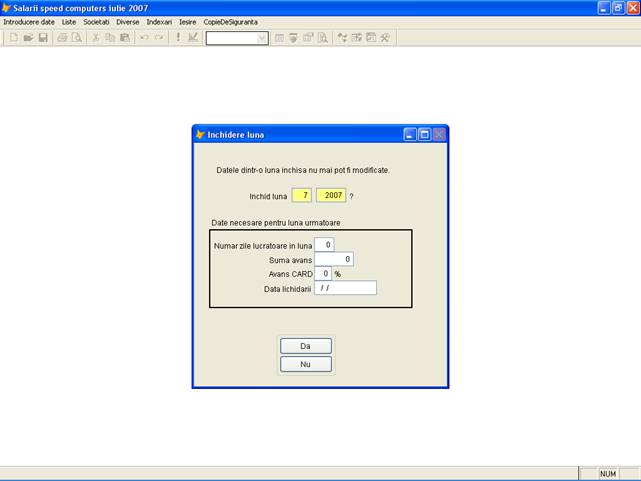Click the NUM indicator in status bar
This screenshot has width=641, height=481.
pos(608,474)
